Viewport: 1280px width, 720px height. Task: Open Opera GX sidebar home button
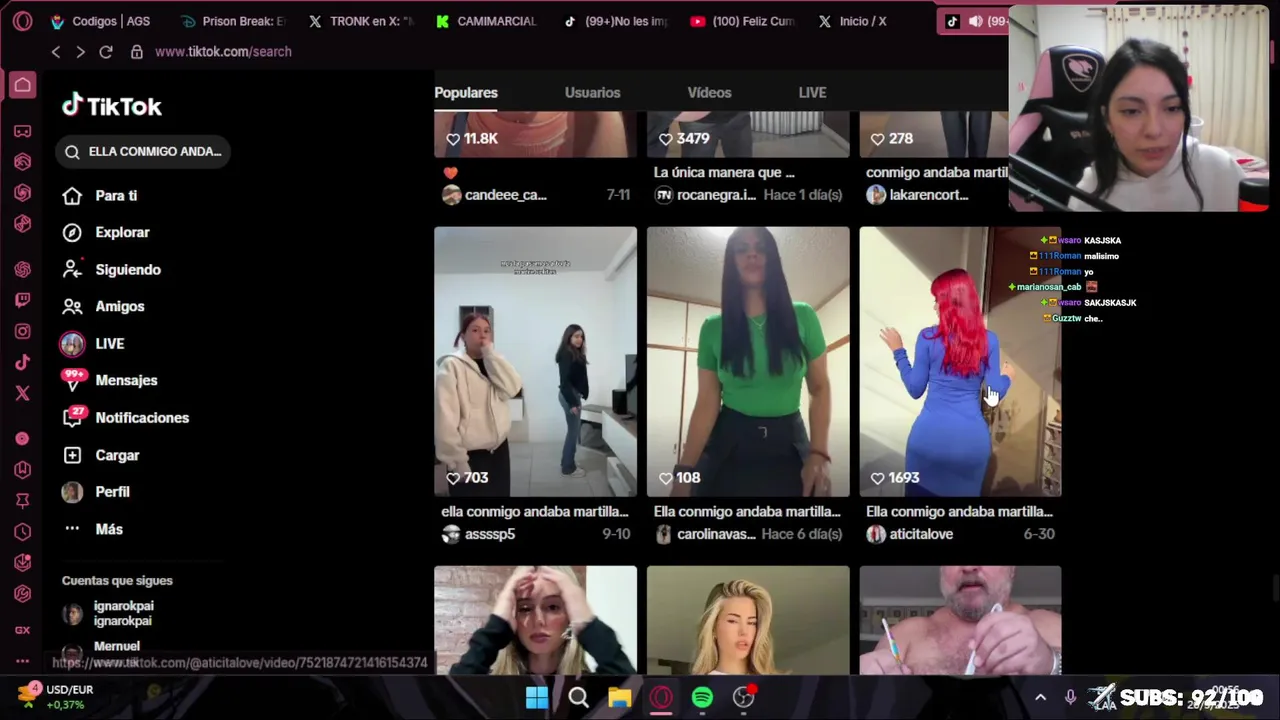(x=22, y=85)
